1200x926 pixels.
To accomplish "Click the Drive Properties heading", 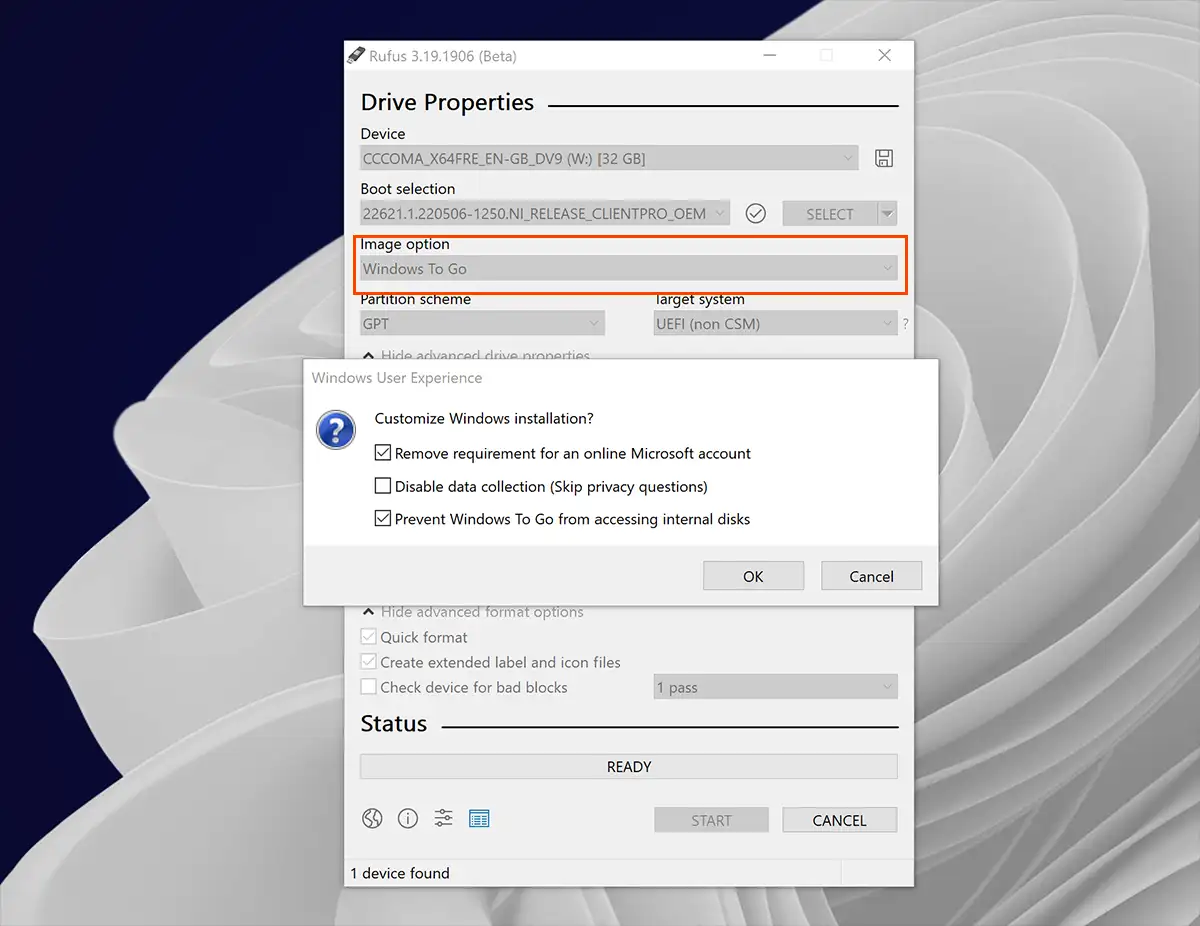I will [447, 103].
